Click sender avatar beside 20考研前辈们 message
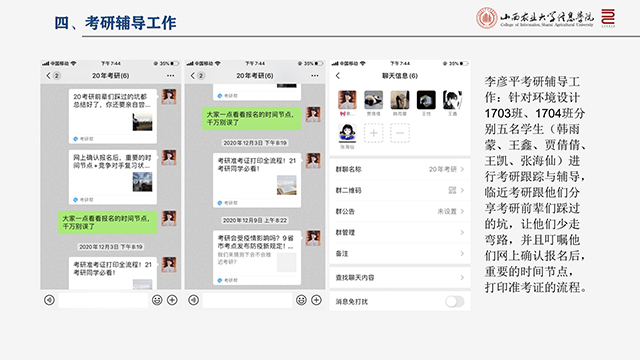The height and width of the screenshot is (360, 640). [169, 97]
